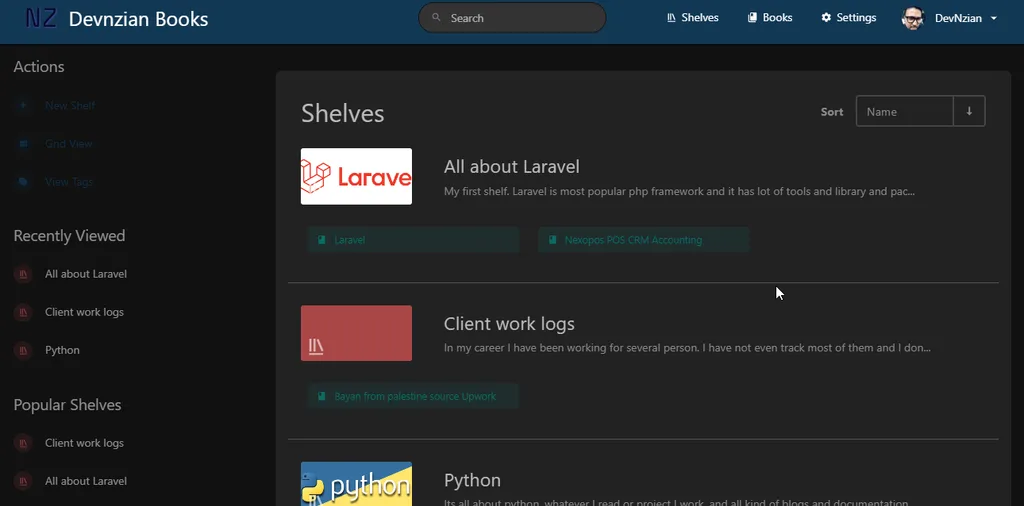Open Devnzian Books home link
This screenshot has width=1024, height=506.
tap(138, 19)
